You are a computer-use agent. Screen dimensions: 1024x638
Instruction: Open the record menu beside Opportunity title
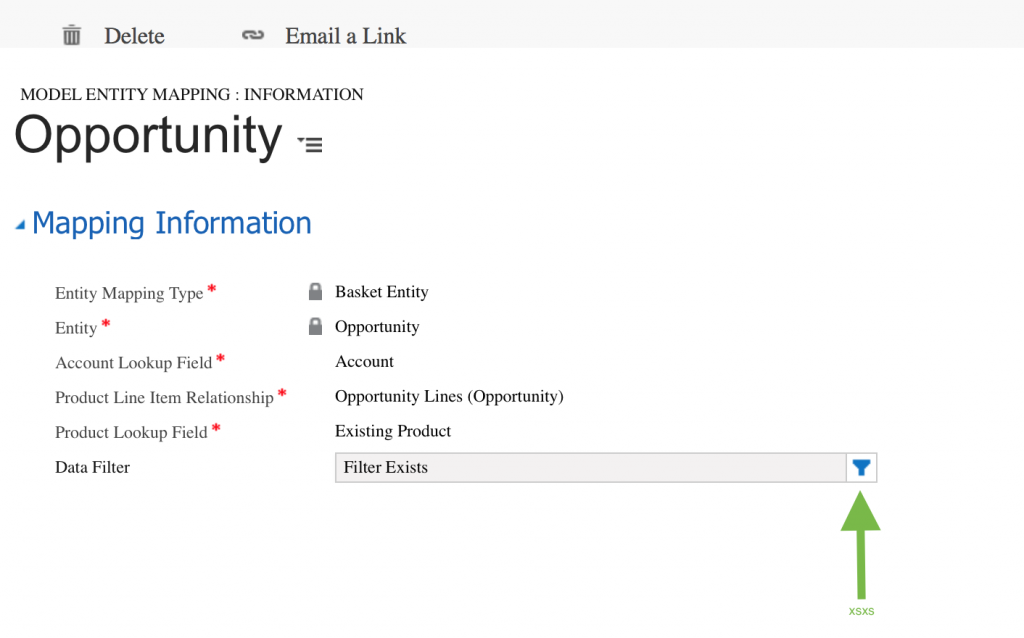[311, 145]
